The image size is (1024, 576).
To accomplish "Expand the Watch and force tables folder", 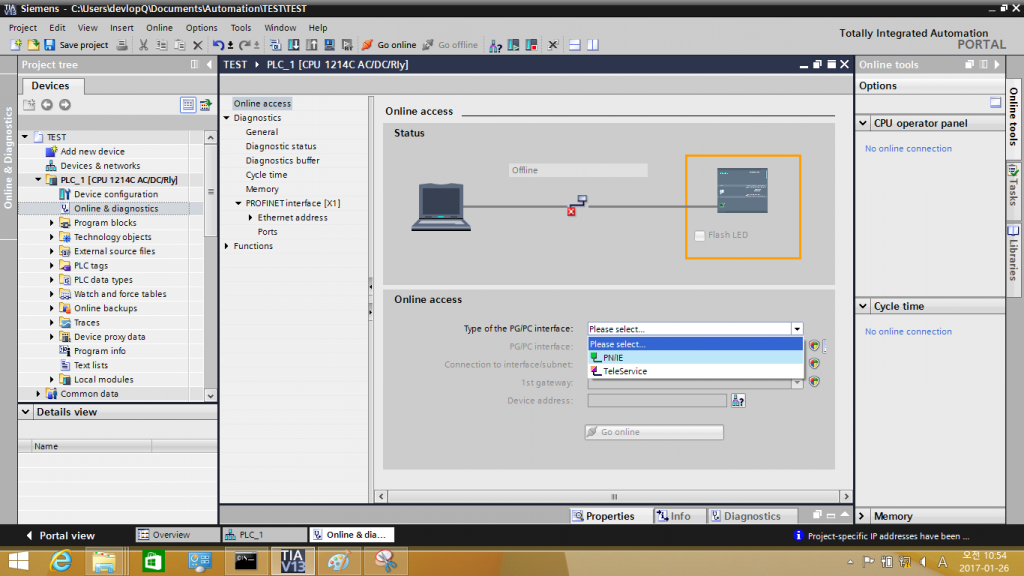I will pyautogui.click(x=52, y=294).
